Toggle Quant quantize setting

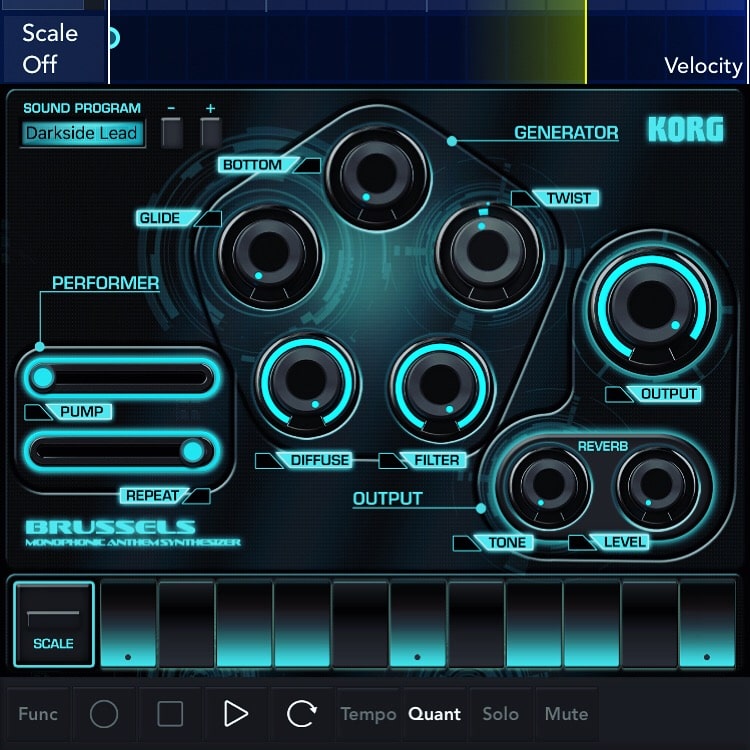tap(434, 713)
